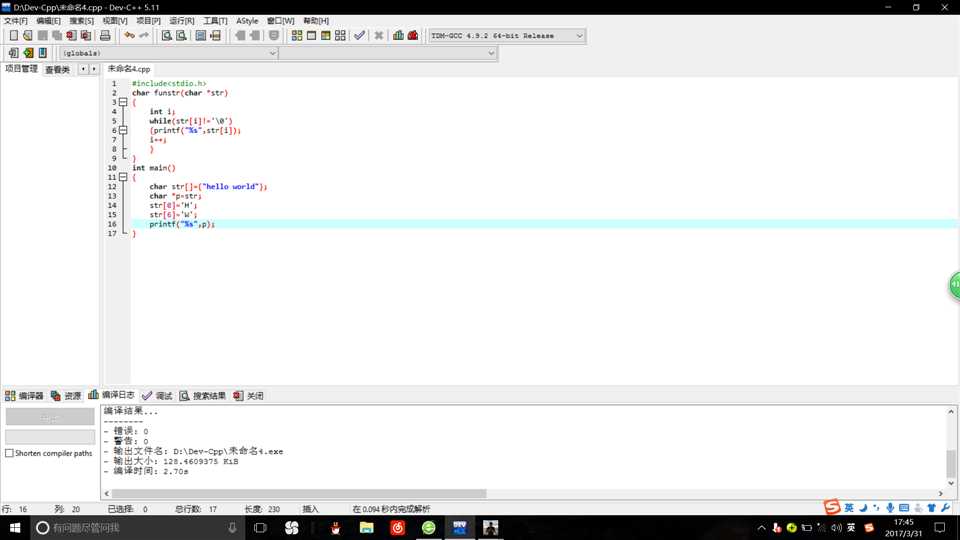Open the 运行[R] menu
Image resolution: width=960 pixels, height=540 pixels.
pyautogui.click(x=182, y=21)
